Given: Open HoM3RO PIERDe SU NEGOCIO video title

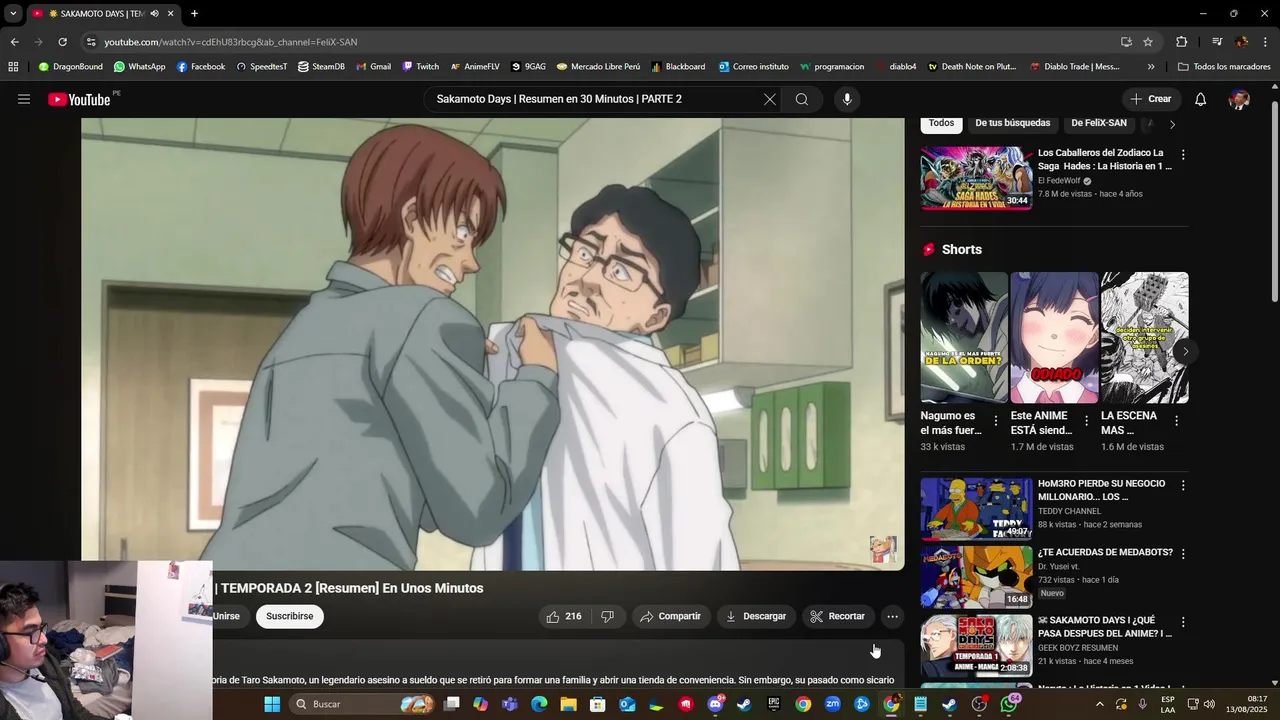Looking at the screenshot, I should [1101, 490].
